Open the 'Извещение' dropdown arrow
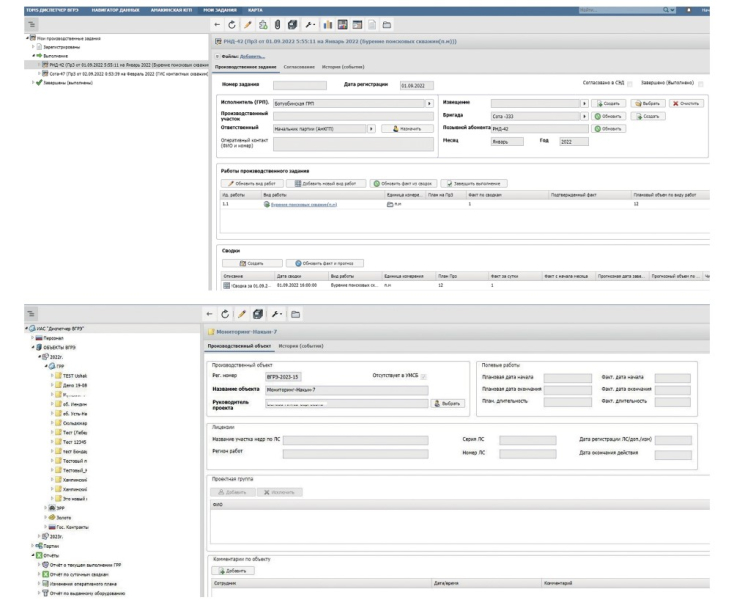Image resolution: width=734 pixels, height=600 pixels. click(x=584, y=103)
